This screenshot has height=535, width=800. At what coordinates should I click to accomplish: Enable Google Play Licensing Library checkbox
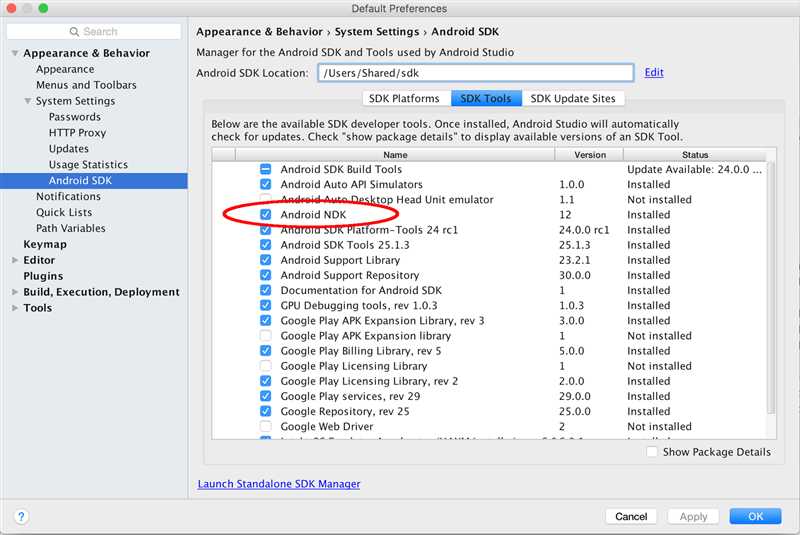point(265,366)
